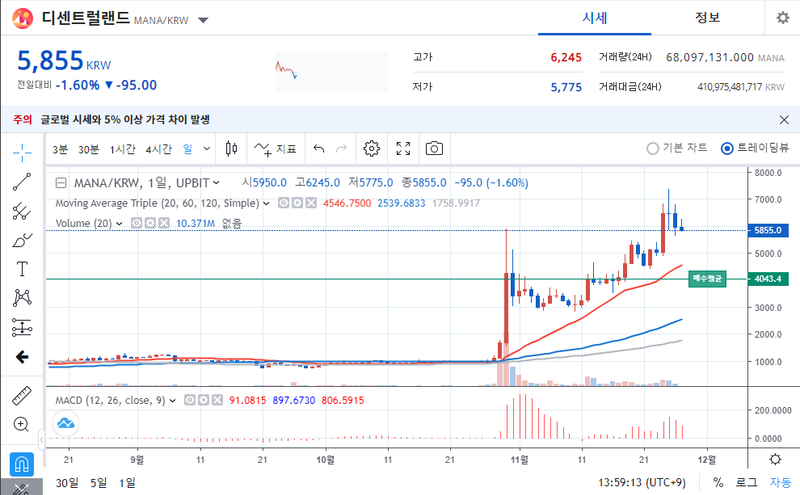This screenshot has width=800, height=495.
Task: Hide the MACD indicator via eye
Action: pos(190,400)
